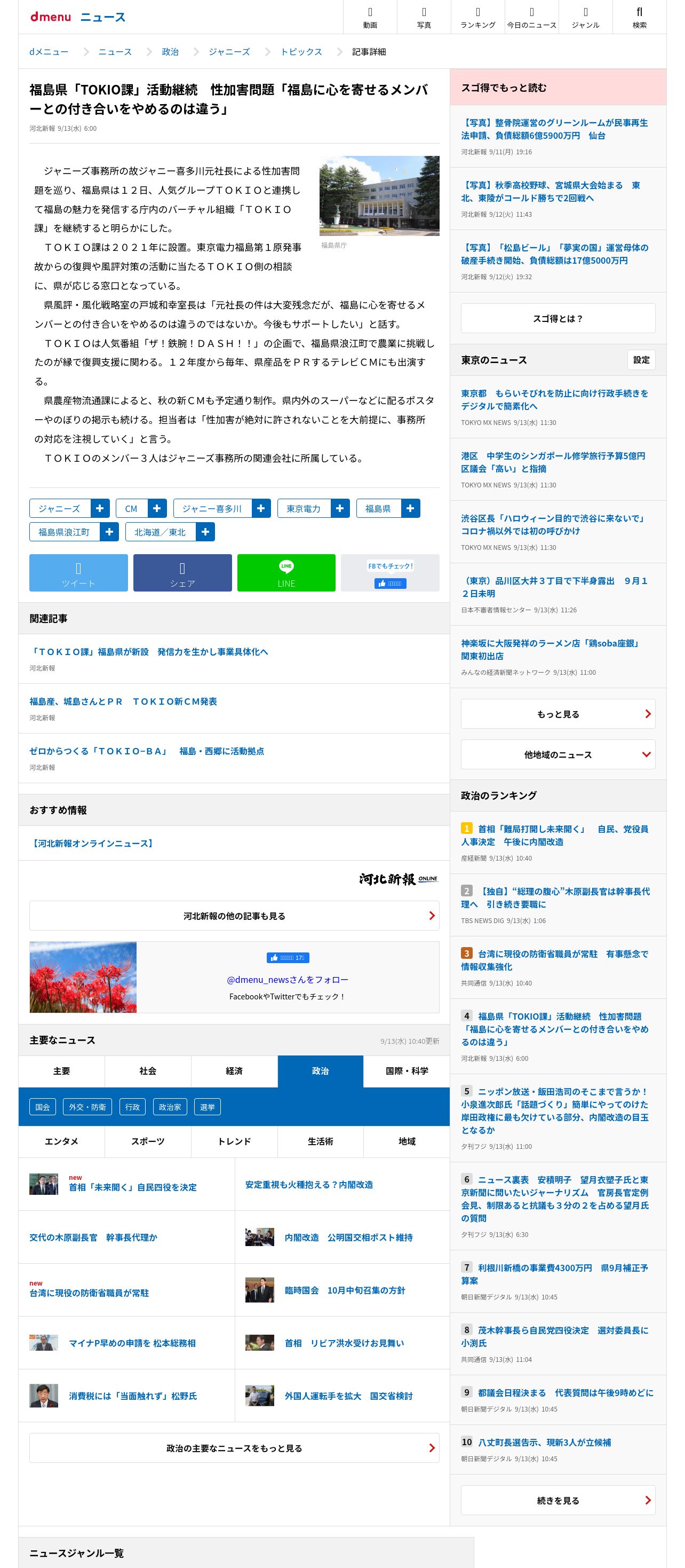
Task: Select the スポーツ news tab
Action: point(148,1141)
